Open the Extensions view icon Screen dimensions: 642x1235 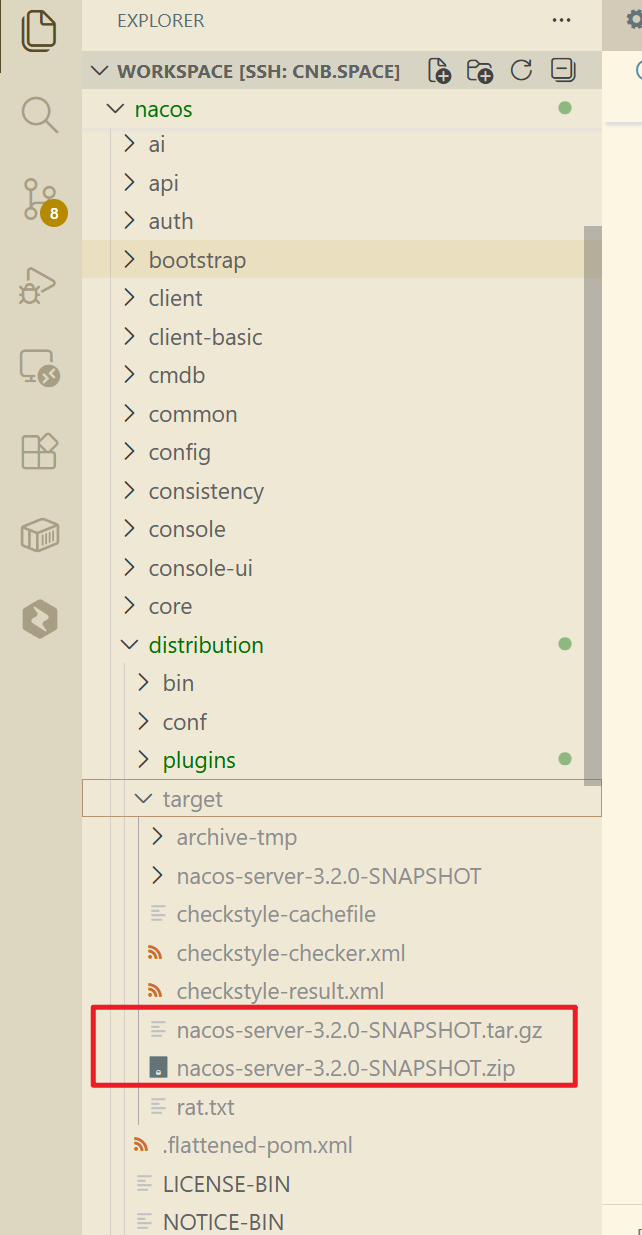tap(40, 452)
